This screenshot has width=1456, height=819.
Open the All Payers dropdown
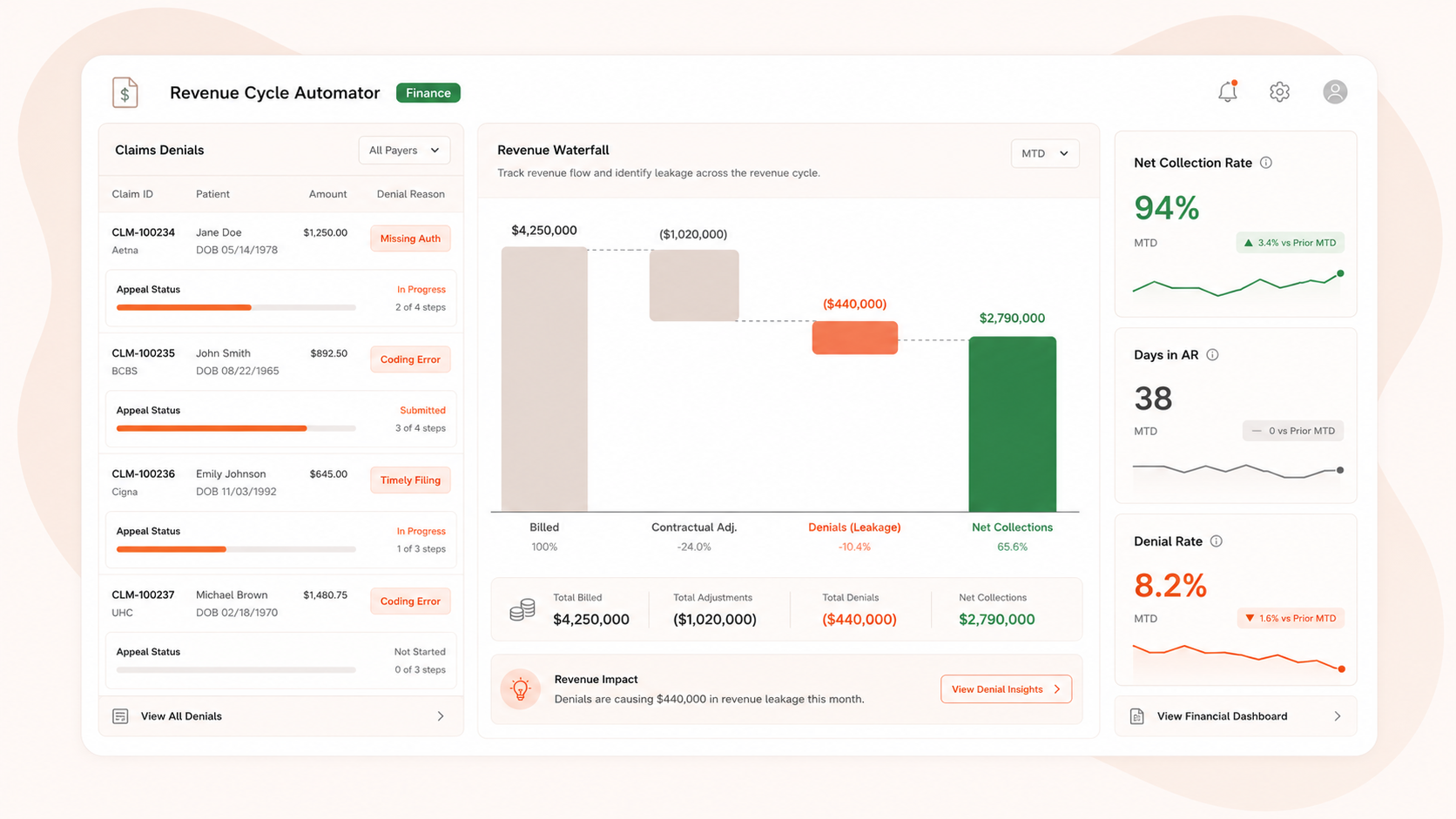(x=404, y=151)
